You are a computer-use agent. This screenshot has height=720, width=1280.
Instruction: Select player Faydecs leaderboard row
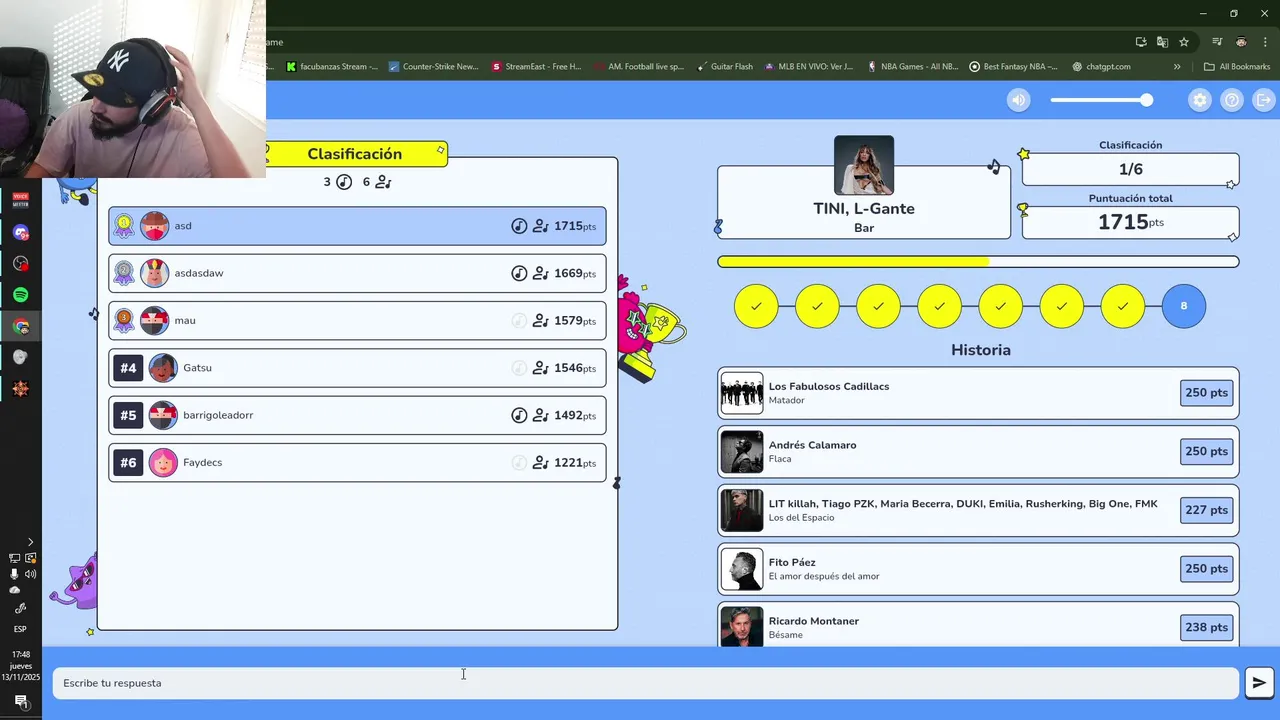tap(357, 463)
